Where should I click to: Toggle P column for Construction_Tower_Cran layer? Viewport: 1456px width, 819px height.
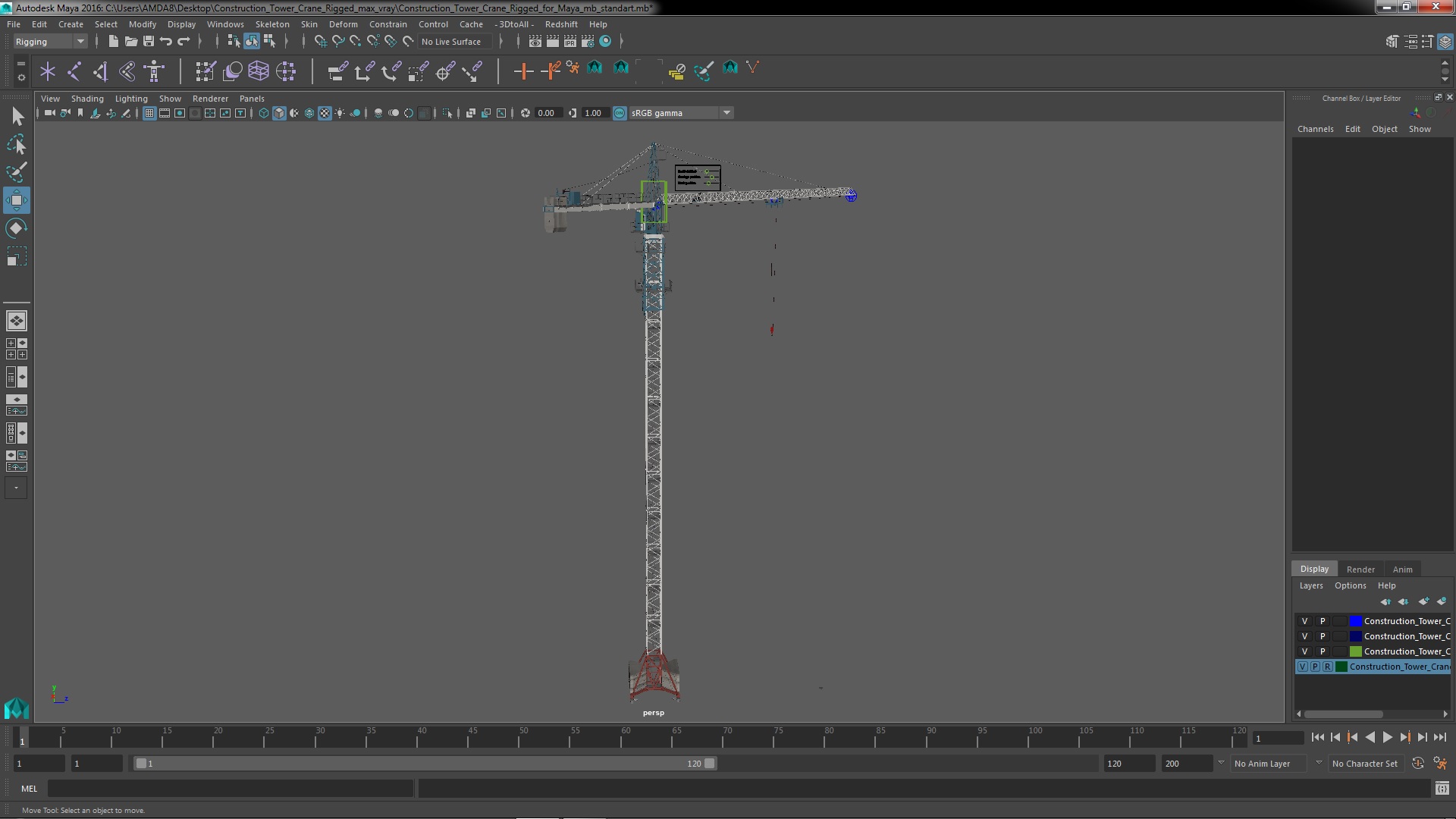[1317, 666]
